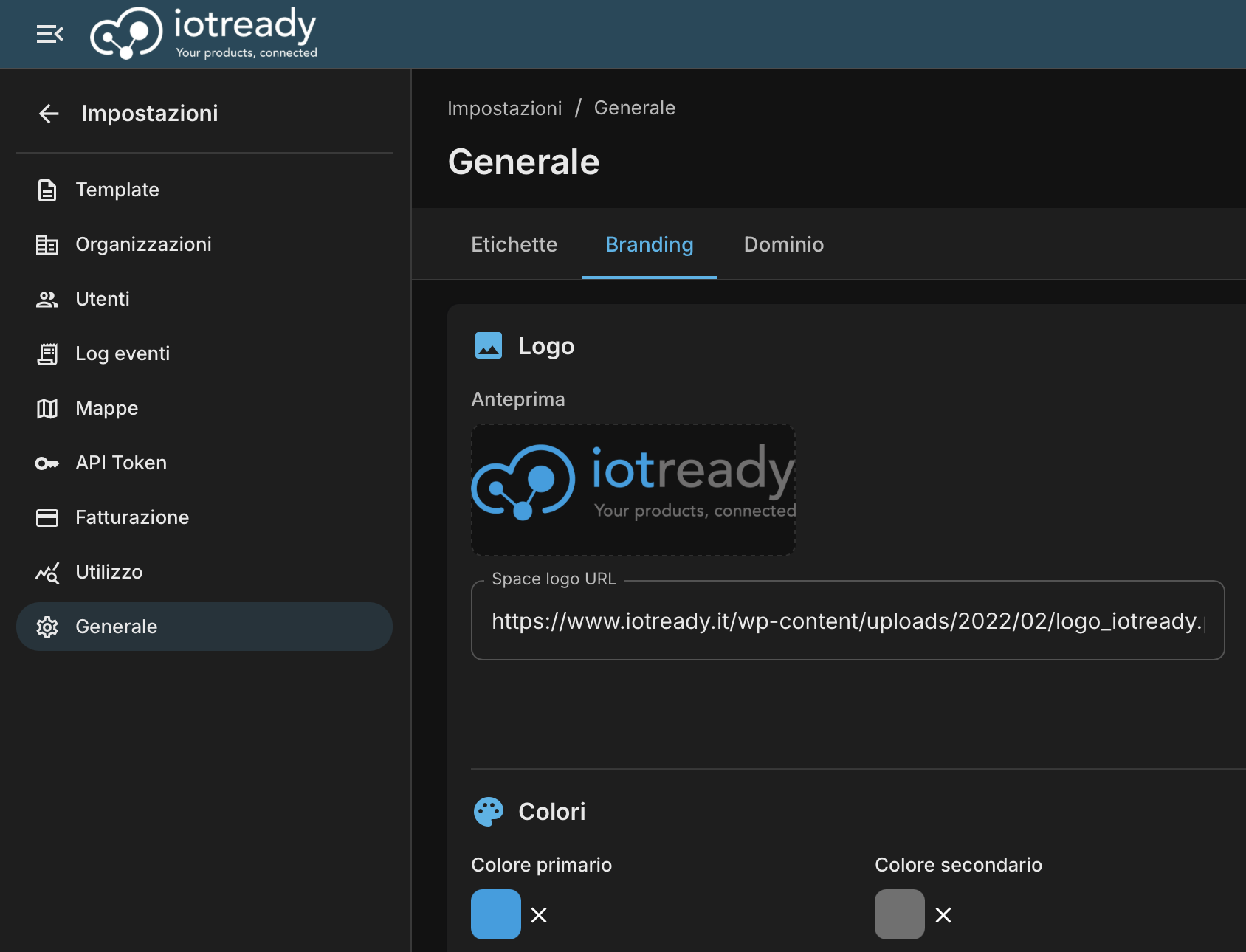Click the Generale page heading
This screenshot has width=1246, height=952.
(x=524, y=162)
